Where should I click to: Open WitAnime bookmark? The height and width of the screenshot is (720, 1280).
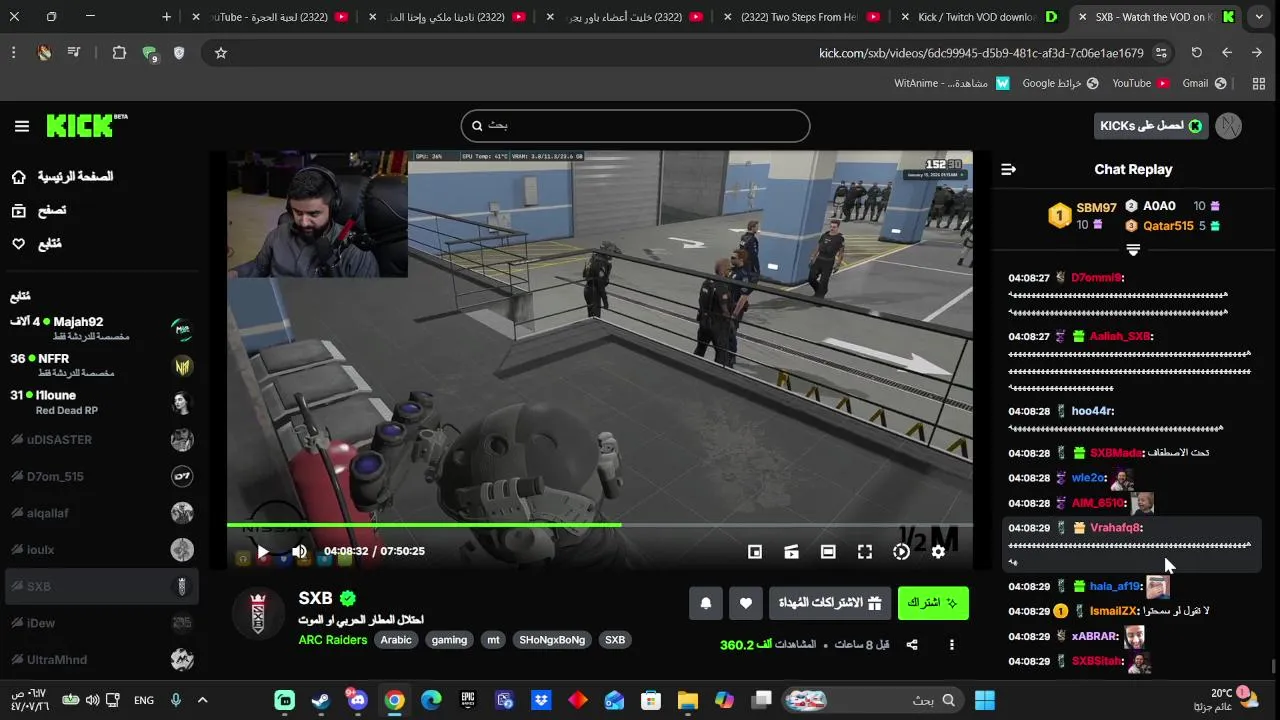click(952, 84)
